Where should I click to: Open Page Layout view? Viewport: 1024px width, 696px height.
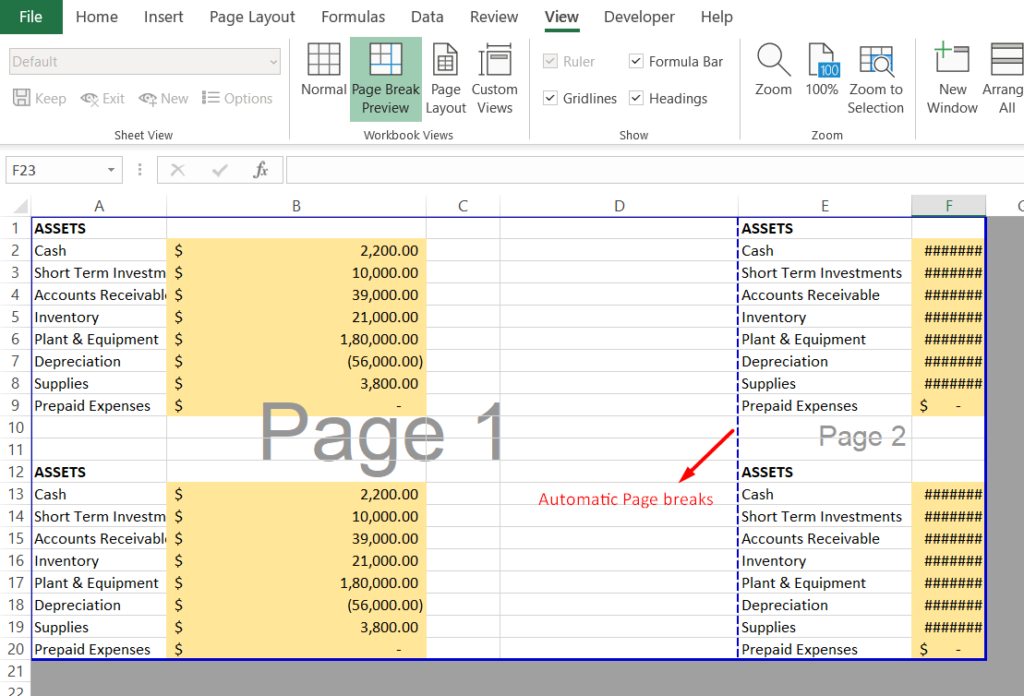tap(445, 78)
